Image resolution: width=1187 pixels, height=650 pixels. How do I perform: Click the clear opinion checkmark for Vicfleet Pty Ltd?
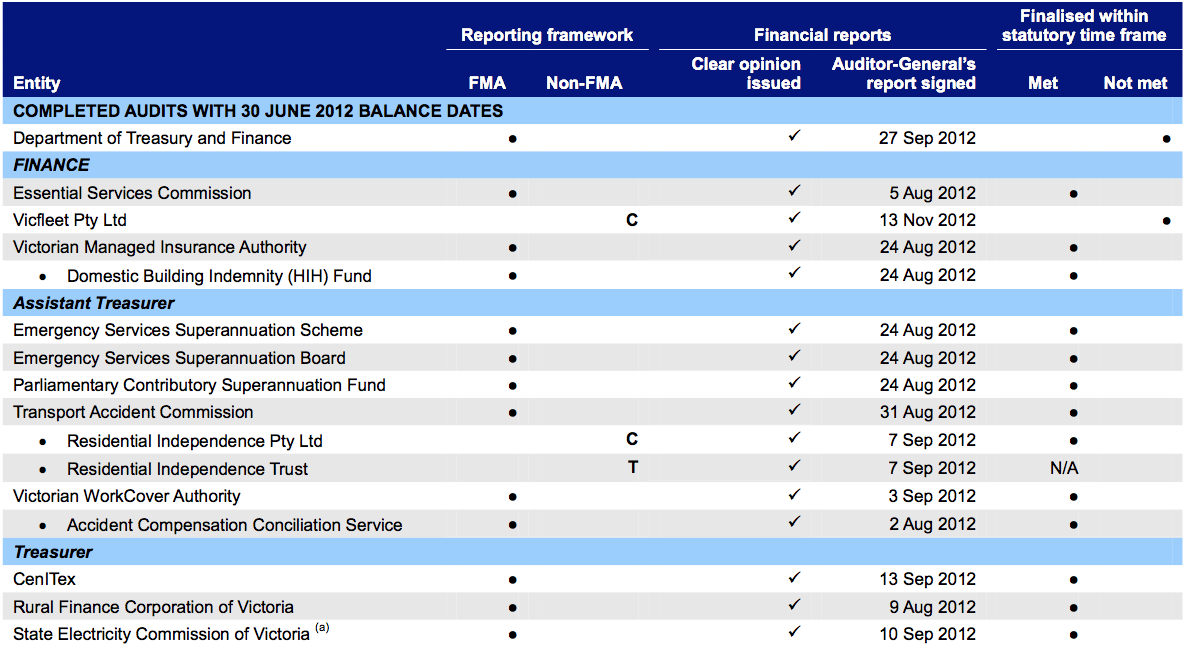coord(794,218)
